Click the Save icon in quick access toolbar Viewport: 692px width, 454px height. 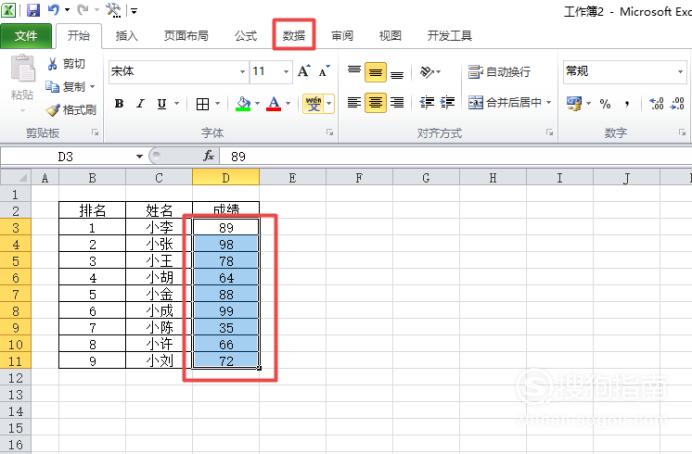pyautogui.click(x=33, y=10)
